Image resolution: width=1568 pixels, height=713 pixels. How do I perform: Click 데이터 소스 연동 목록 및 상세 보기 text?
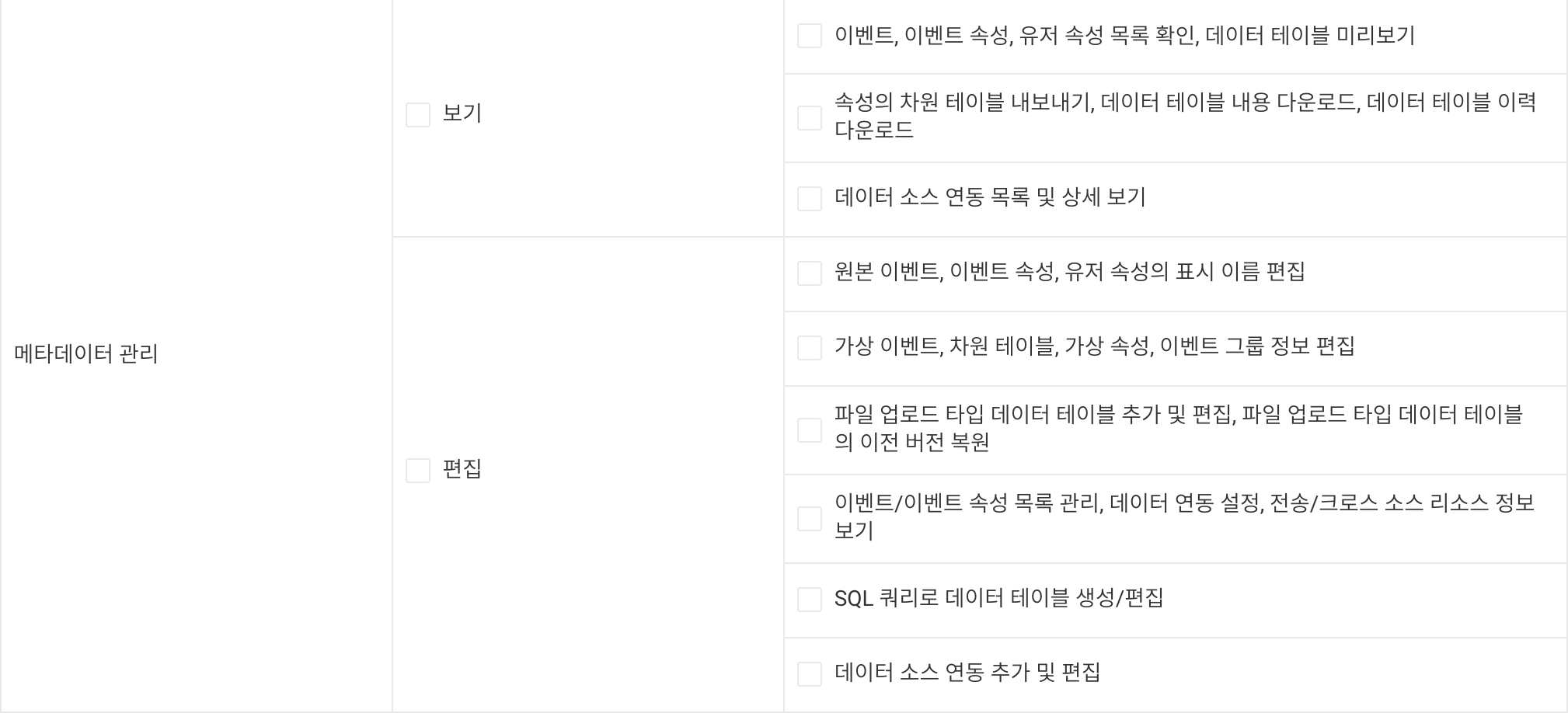(x=990, y=197)
